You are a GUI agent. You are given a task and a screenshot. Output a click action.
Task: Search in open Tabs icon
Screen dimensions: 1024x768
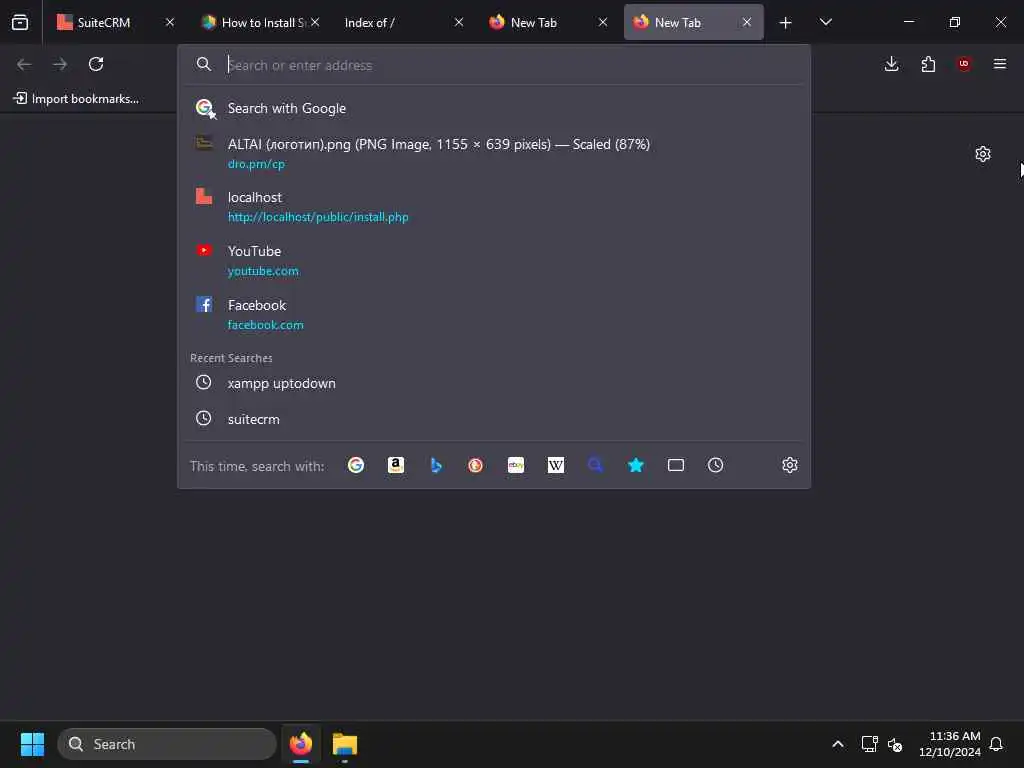click(x=676, y=465)
